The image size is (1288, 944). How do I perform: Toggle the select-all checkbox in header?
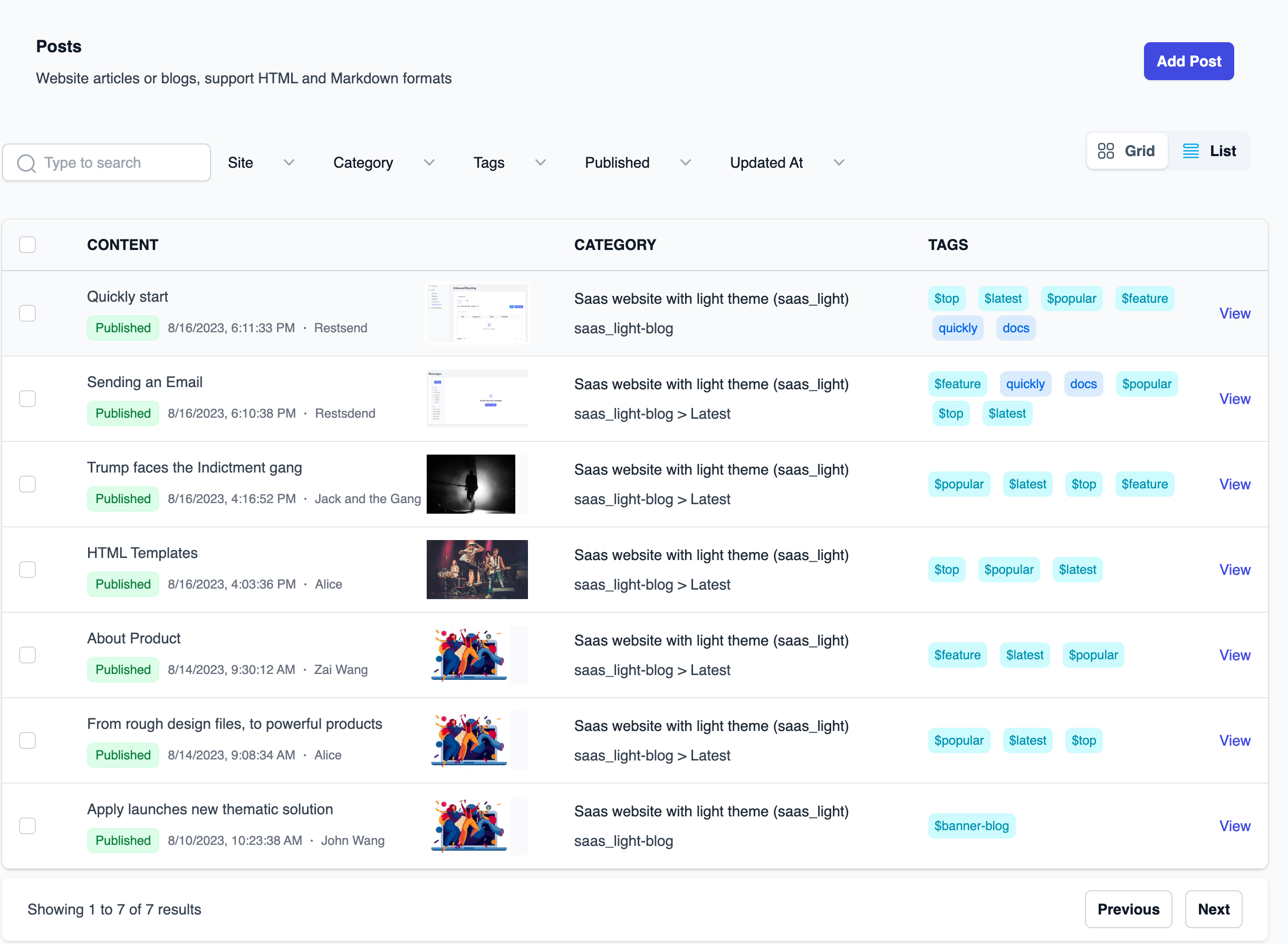(x=27, y=245)
